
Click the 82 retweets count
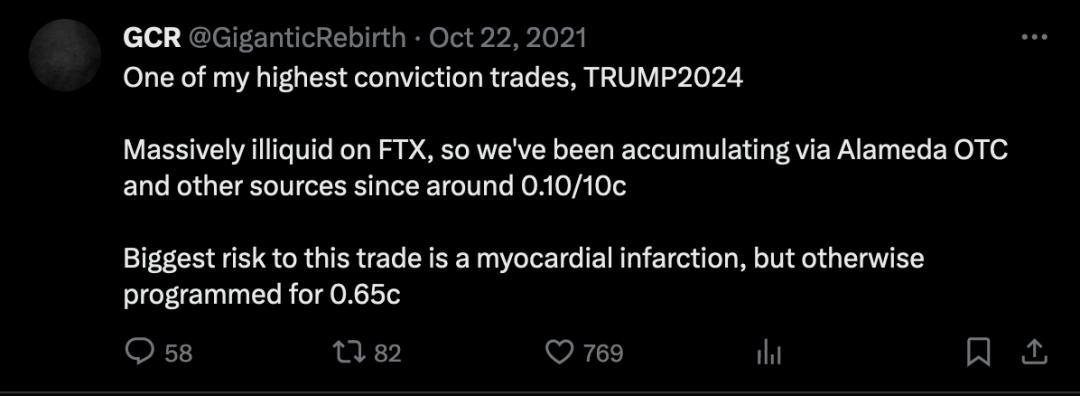(x=387, y=353)
